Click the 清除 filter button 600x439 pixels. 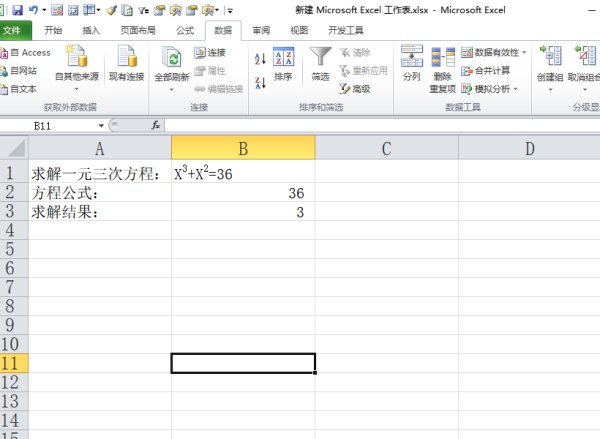355,52
